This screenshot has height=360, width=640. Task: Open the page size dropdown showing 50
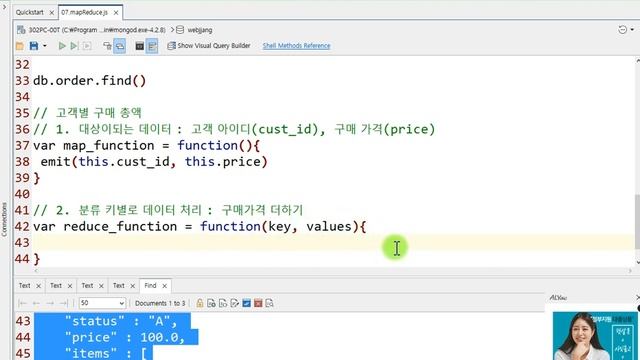102,303
